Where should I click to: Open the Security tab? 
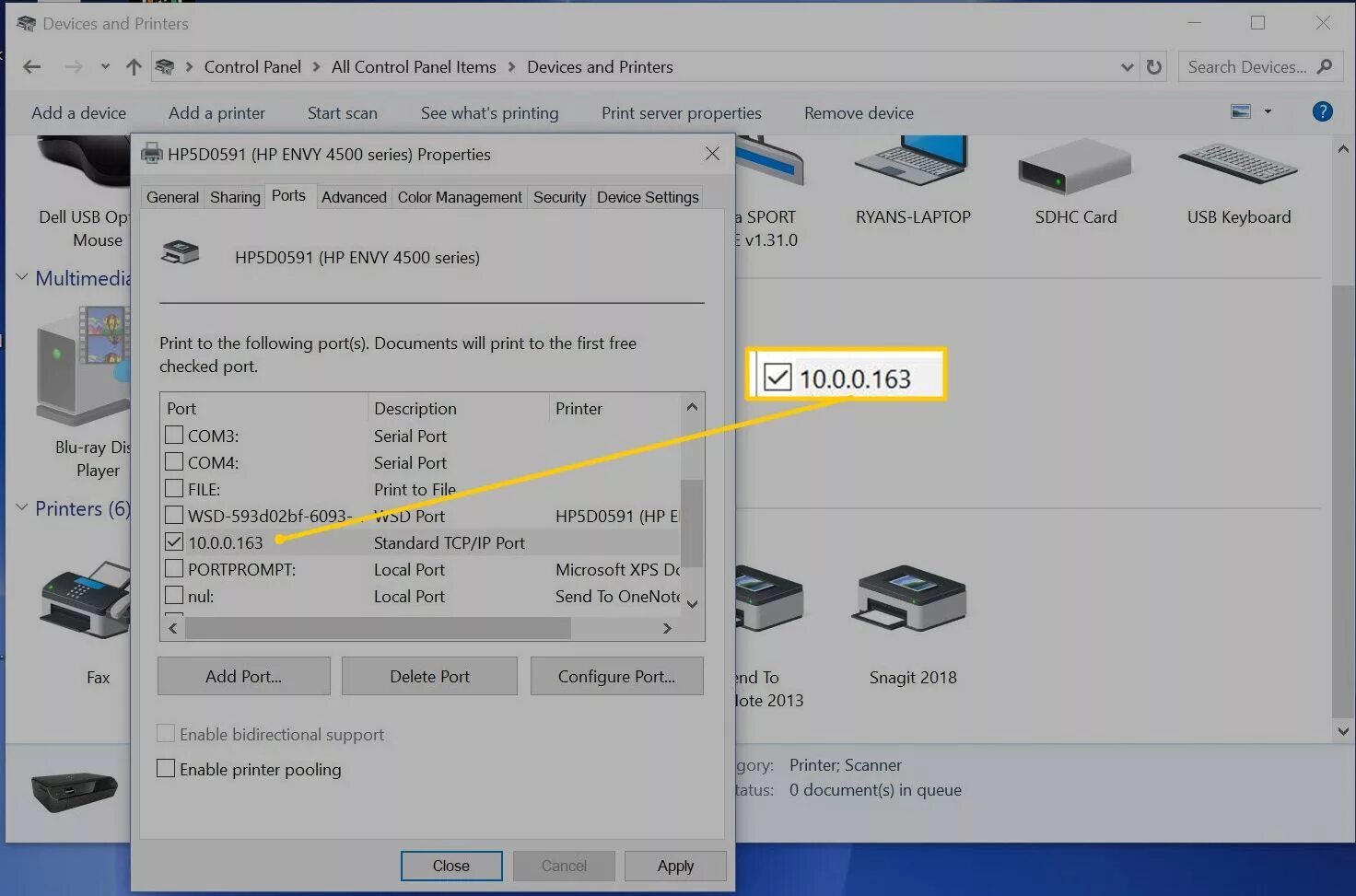(559, 197)
